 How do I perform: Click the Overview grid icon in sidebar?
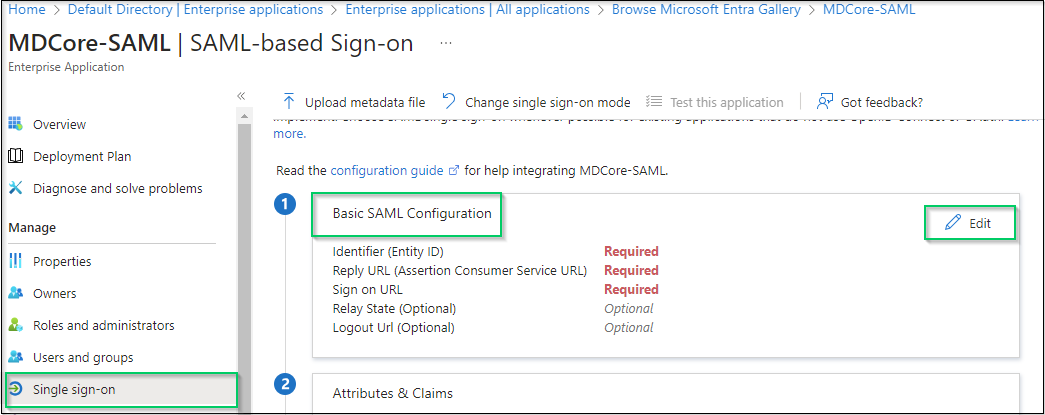tap(15, 124)
